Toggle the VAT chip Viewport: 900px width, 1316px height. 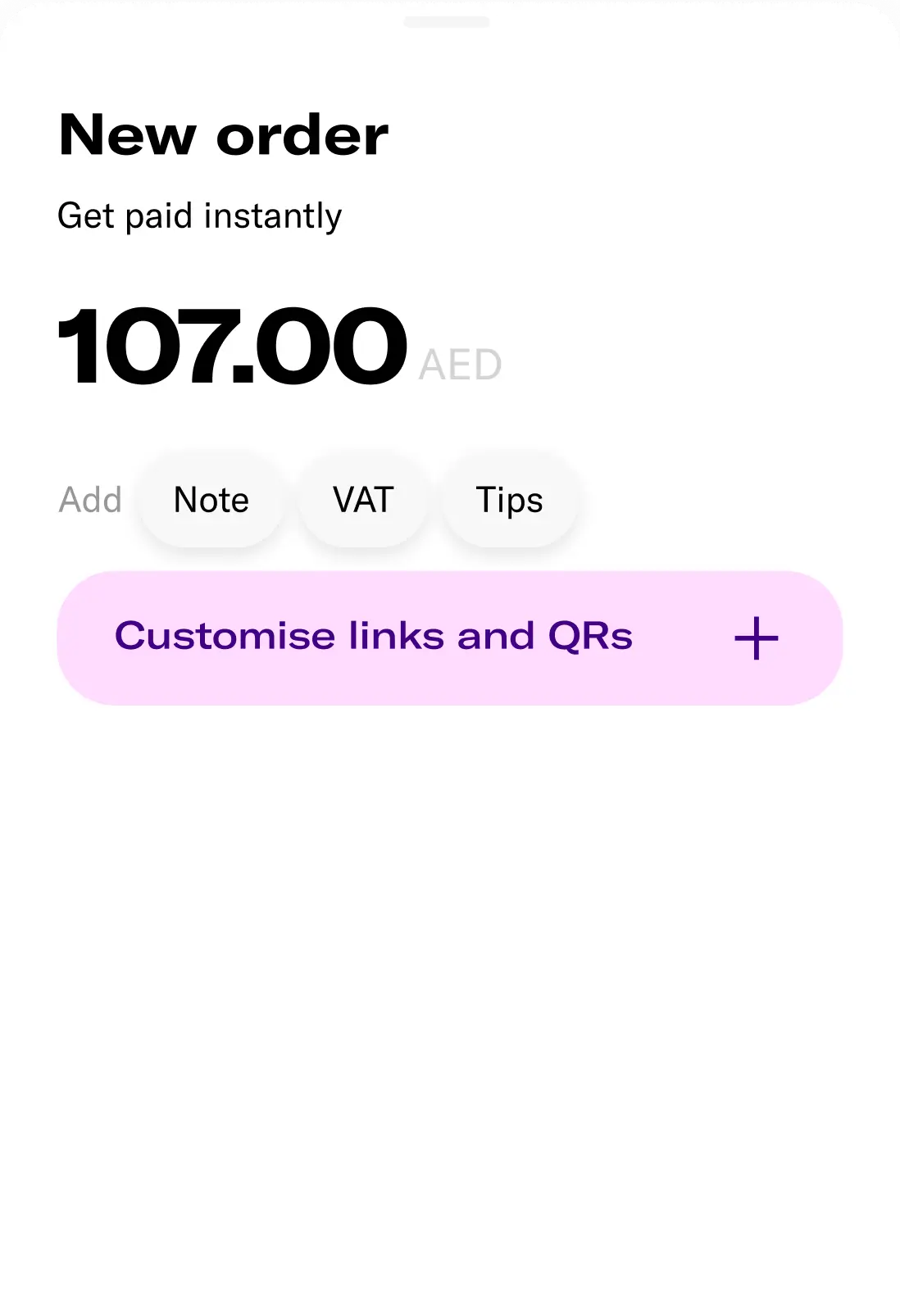coord(363,500)
